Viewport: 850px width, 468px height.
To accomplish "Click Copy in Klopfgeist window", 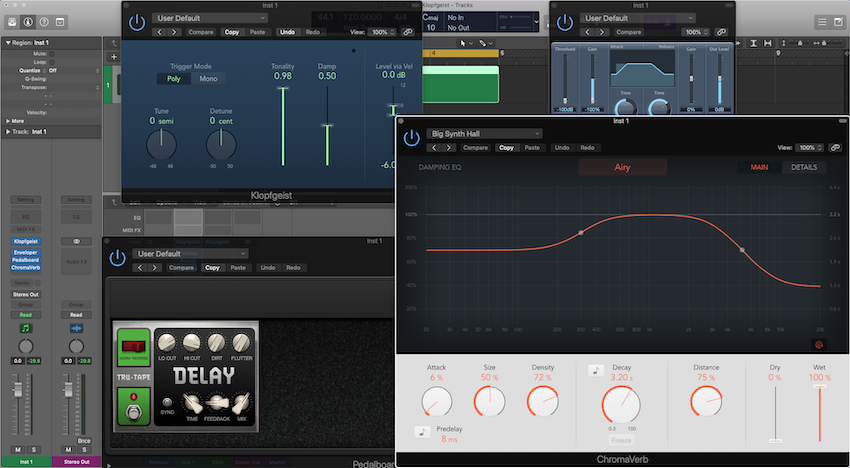I will click(231, 32).
